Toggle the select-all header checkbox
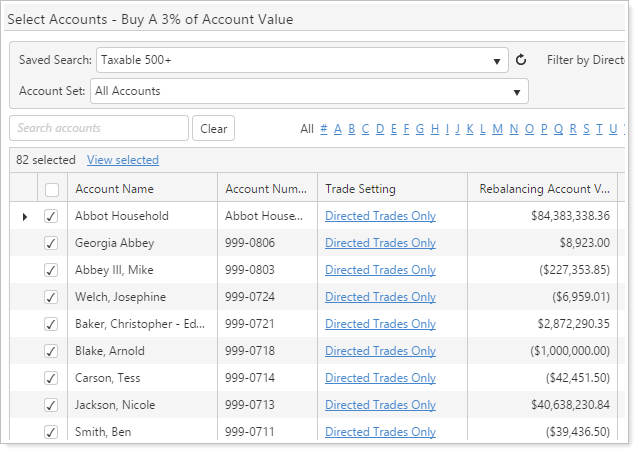Screen dimensions: 638x453 tap(52, 189)
